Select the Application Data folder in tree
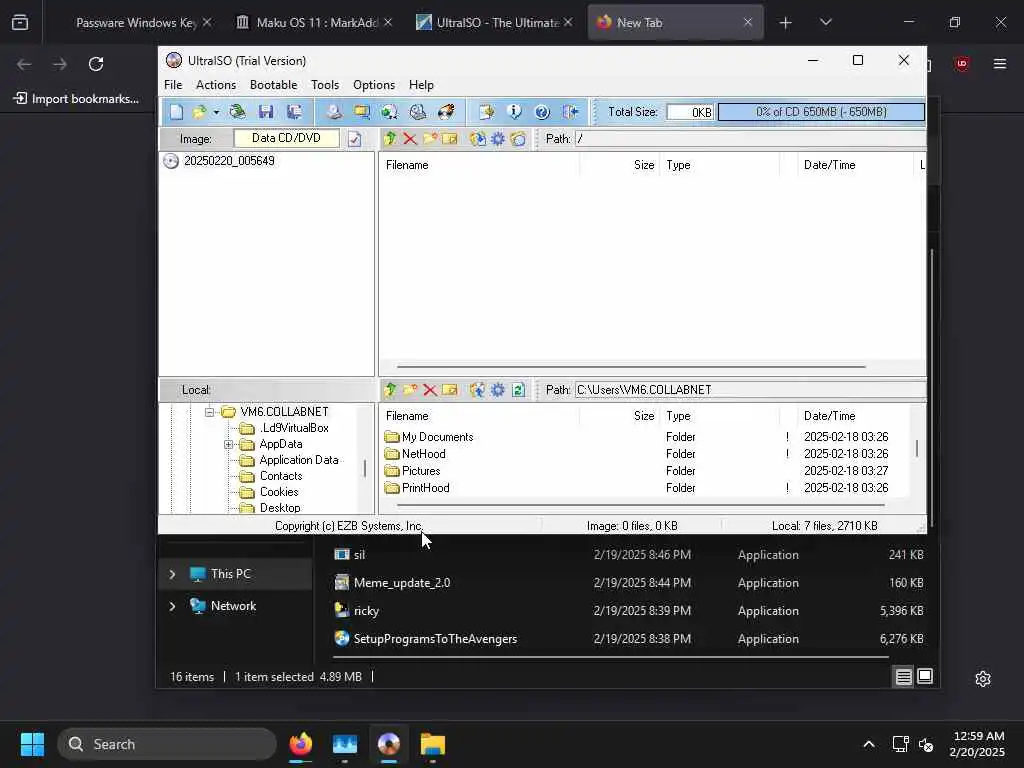Viewport: 1024px width, 768px height. tap(299, 460)
